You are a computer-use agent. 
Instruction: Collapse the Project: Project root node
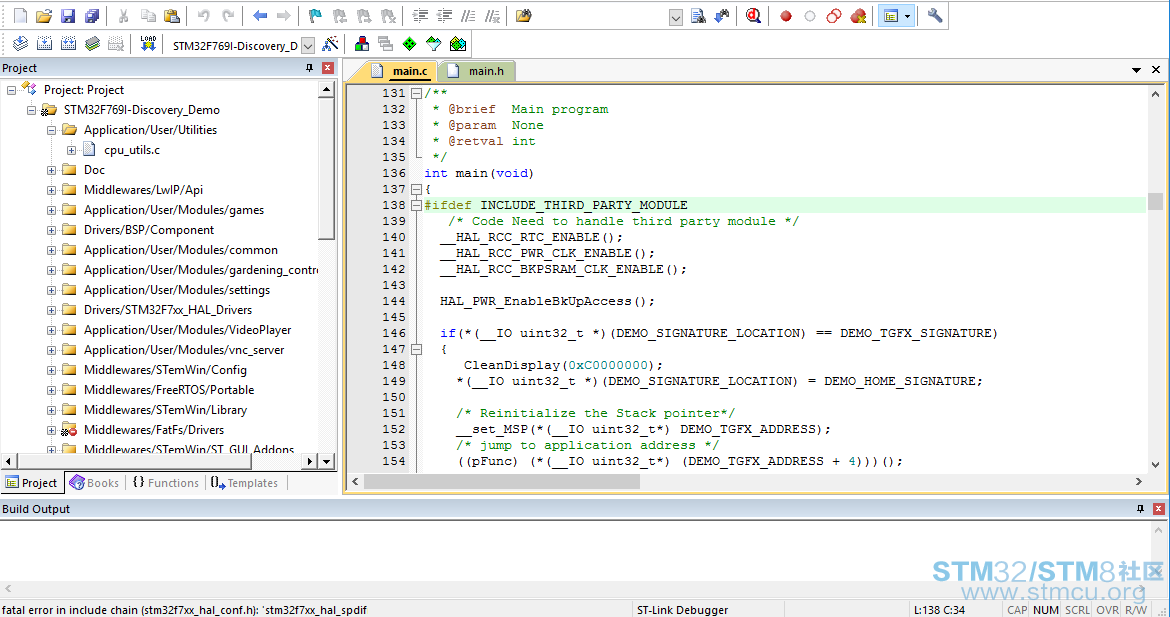coord(11,90)
